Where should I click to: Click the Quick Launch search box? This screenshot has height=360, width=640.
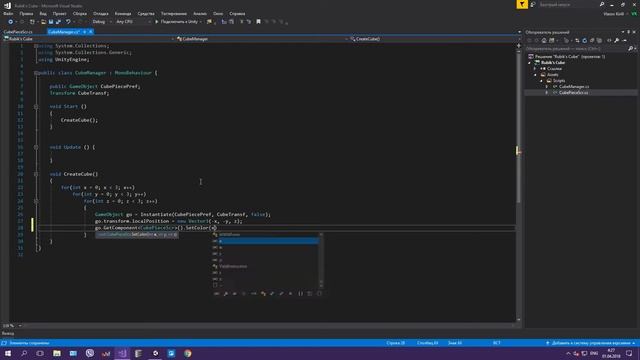click(571, 4)
